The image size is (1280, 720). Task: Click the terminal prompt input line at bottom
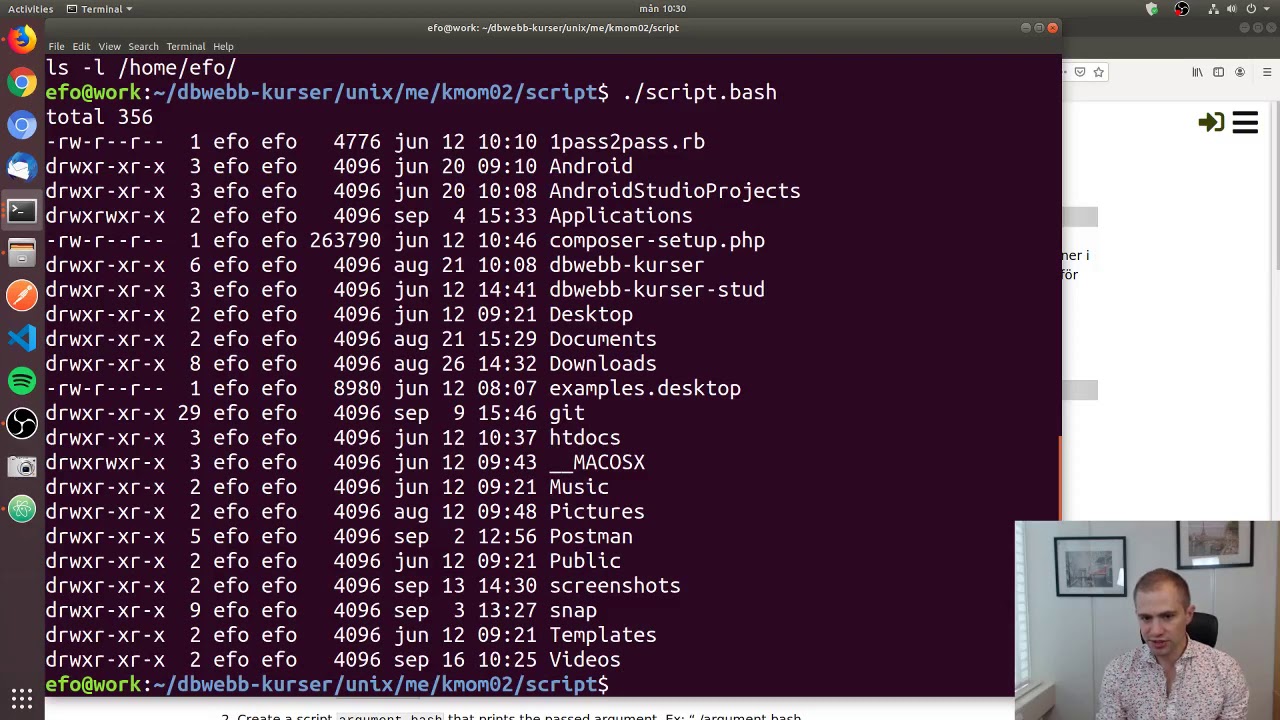(x=553, y=684)
